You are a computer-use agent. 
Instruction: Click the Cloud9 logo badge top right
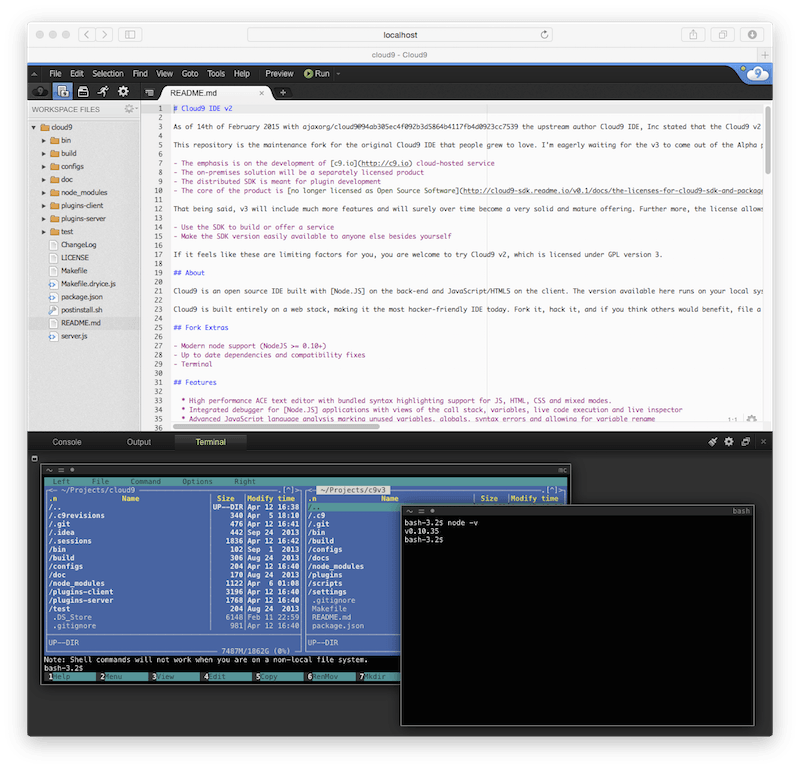click(x=757, y=73)
